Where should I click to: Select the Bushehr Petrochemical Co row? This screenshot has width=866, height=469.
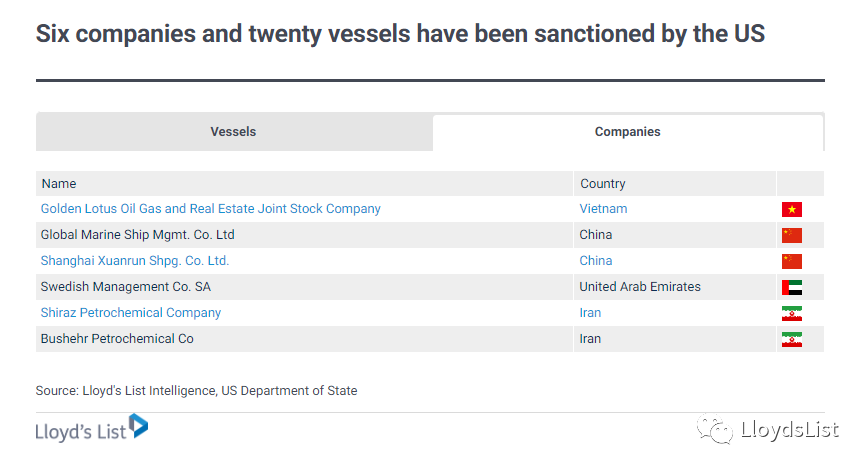[430, 339]
